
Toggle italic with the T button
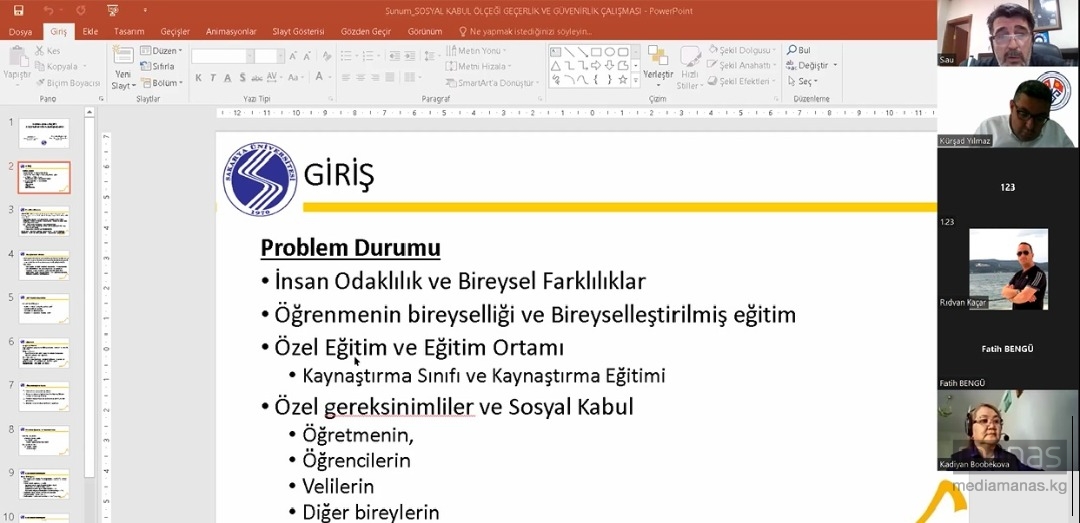tap(214, 78)
